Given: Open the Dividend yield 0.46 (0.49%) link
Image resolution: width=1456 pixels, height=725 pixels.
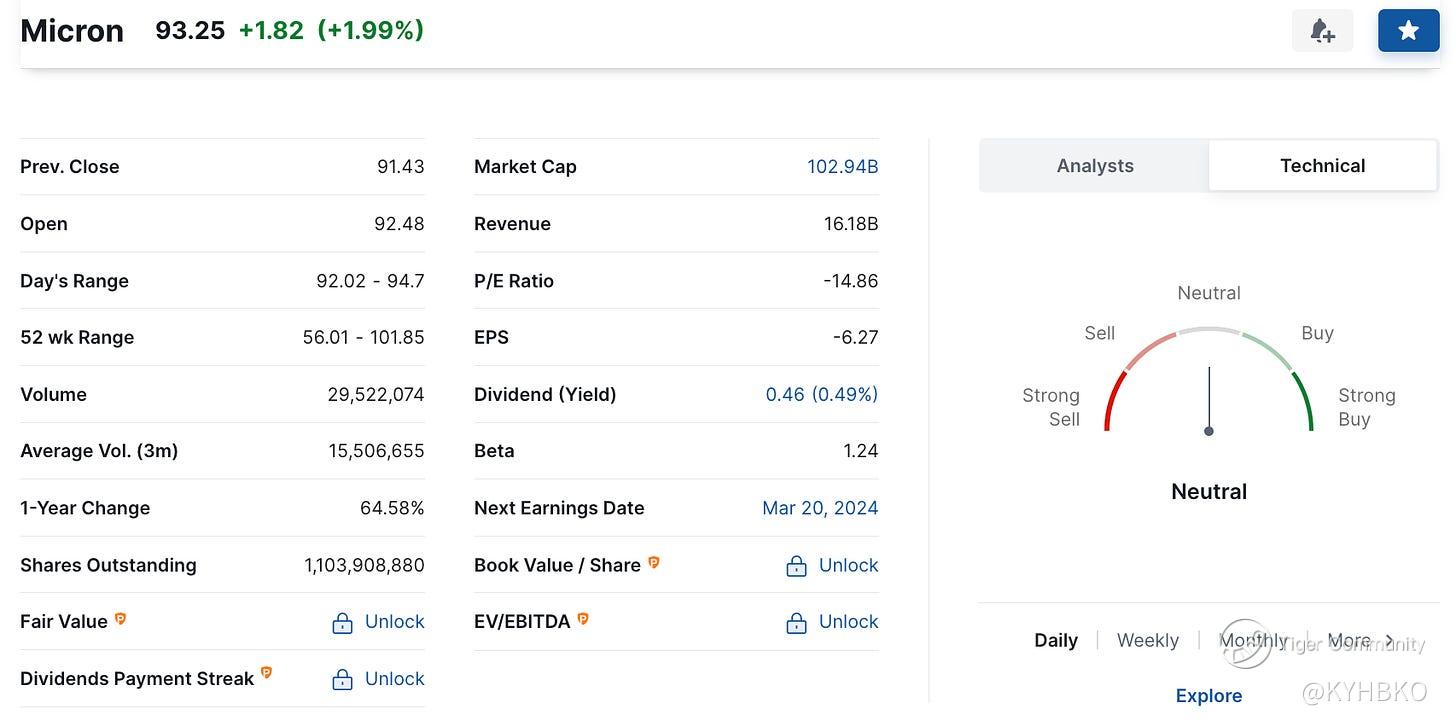Looking at the screenshot, I should 822,395.
